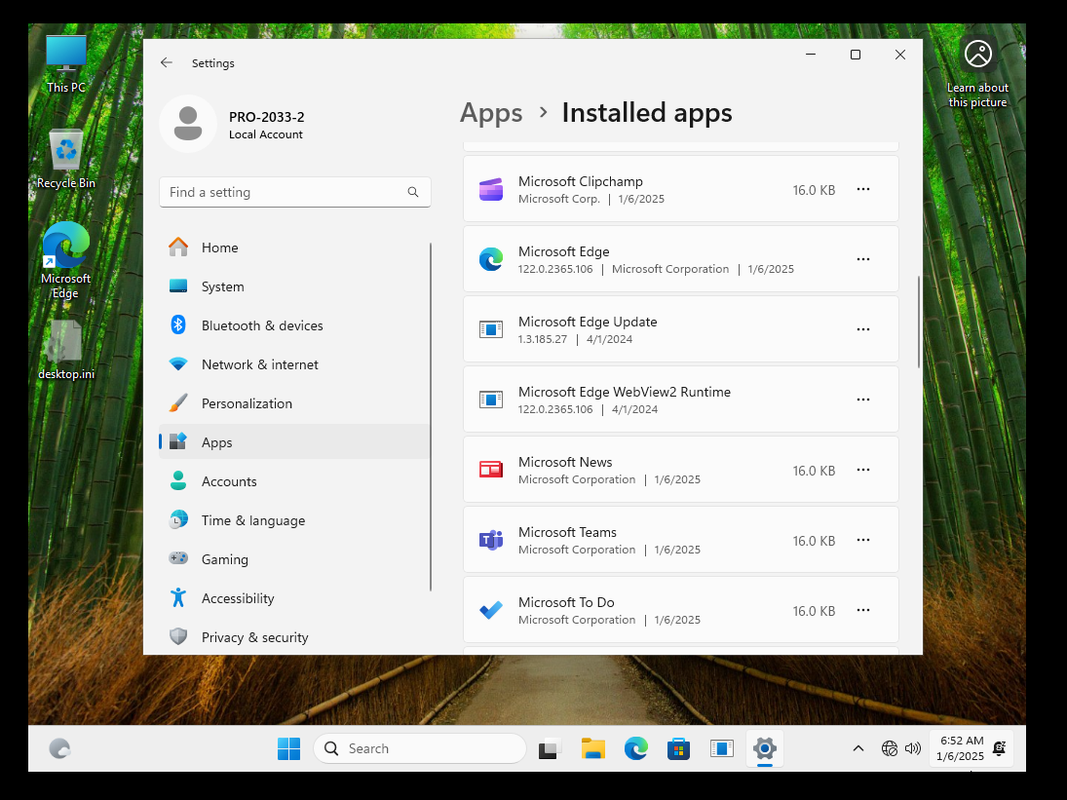1067x800 pixels.
Task: Click the user account avatar picture
Action: (x=188, y=124)
